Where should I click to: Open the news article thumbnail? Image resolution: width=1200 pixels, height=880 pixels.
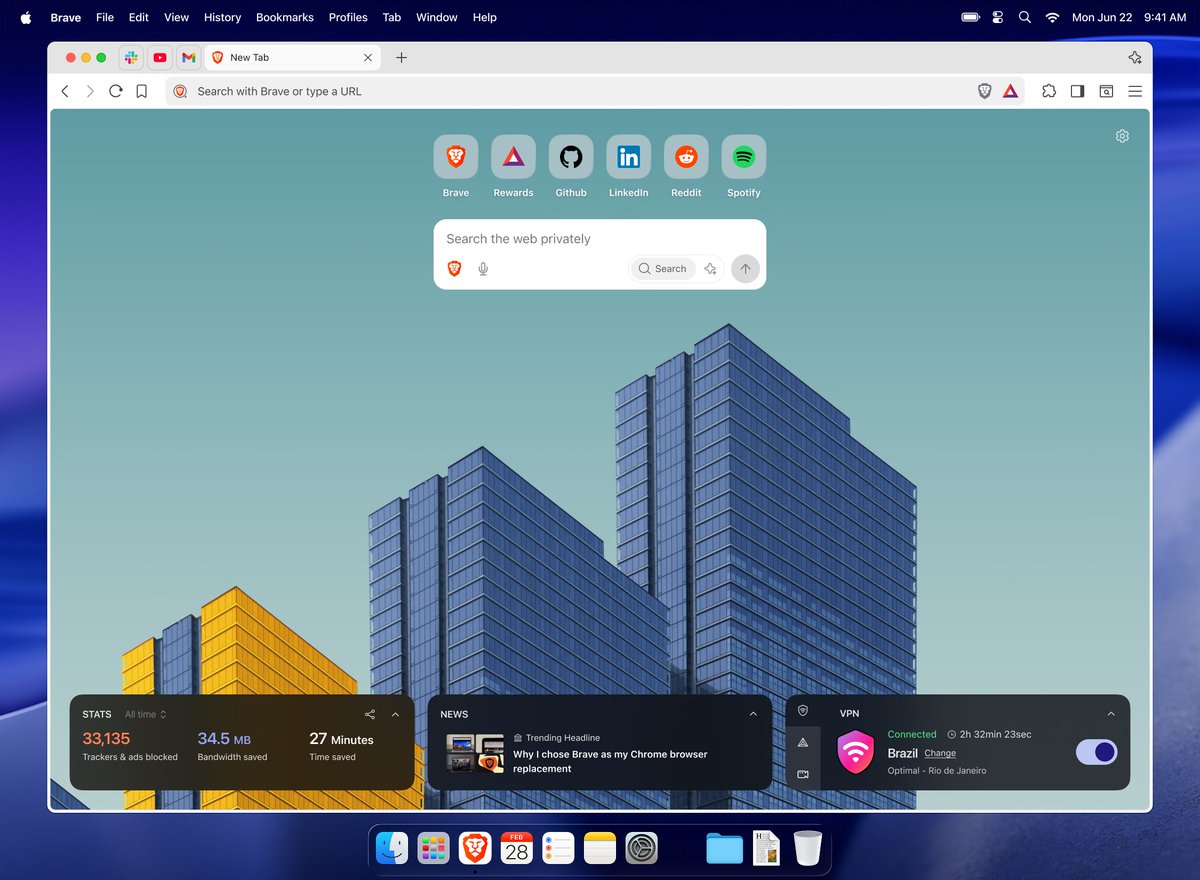[x=475, y=753]
